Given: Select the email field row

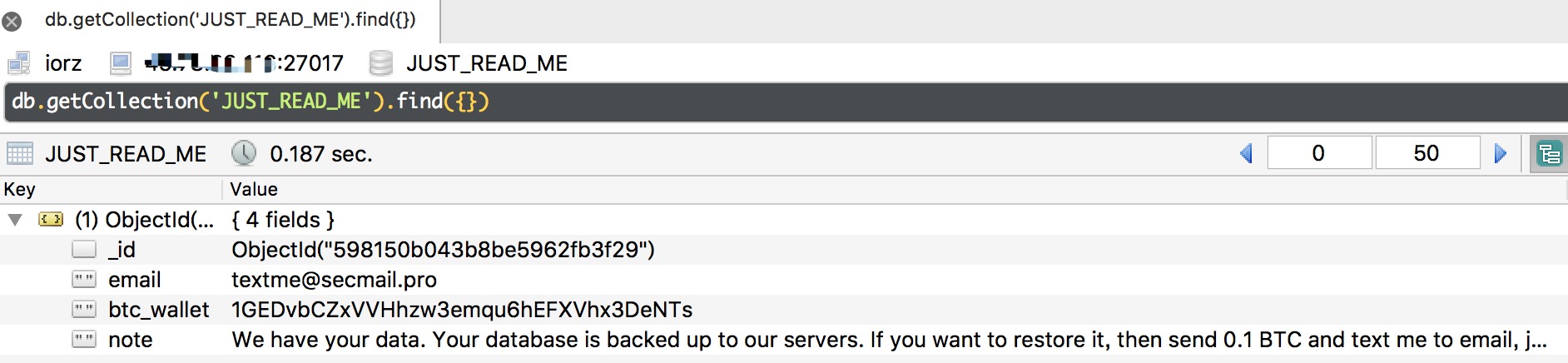Looking at the screenshot, I should tap(135, 280).
